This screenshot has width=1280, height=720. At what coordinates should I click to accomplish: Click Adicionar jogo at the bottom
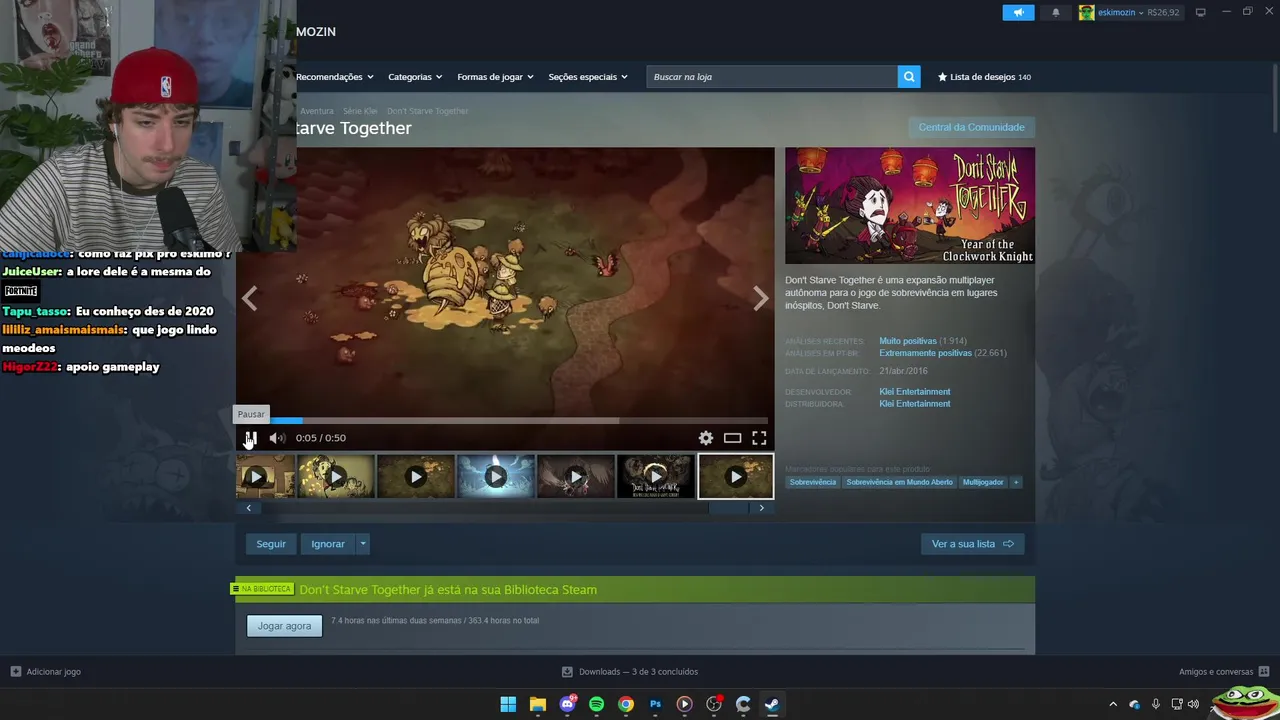pos(46,672)
